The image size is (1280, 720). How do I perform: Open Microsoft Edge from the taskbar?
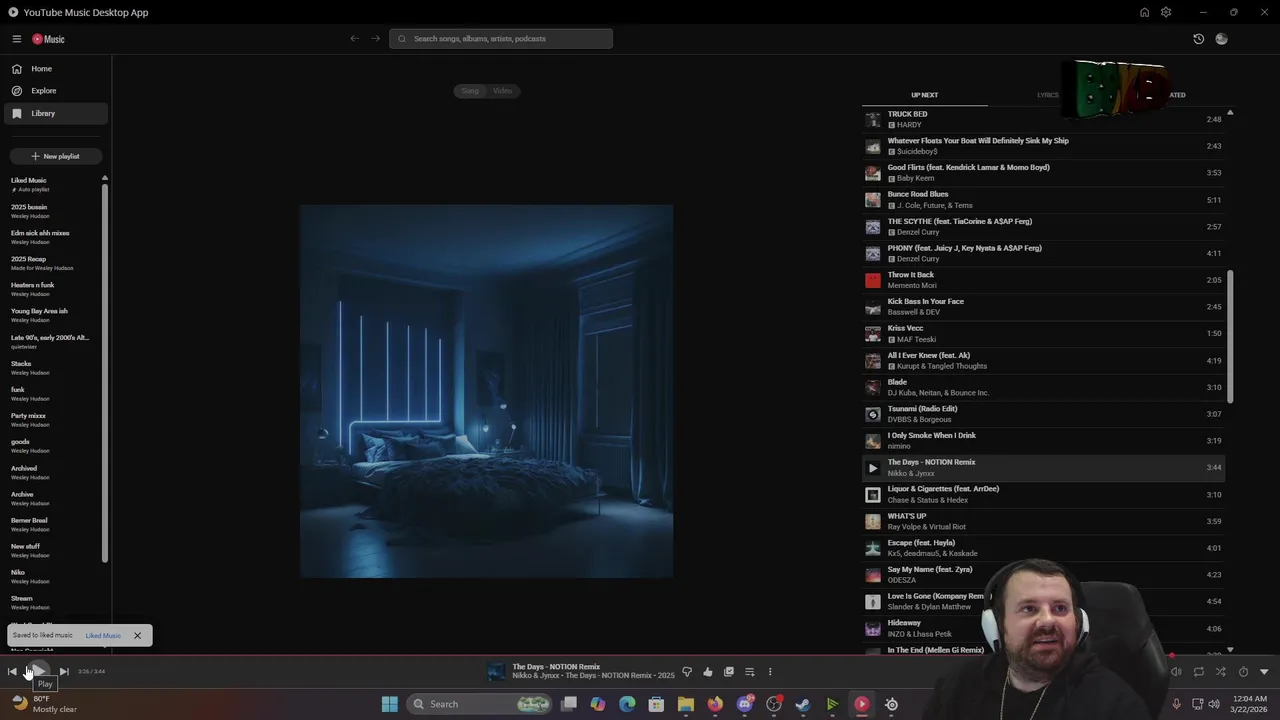coord(627,704)
